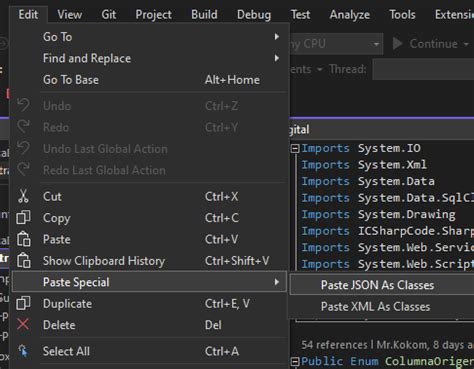Click the Undo arrow icon
Screen dimensions: 474x369
(x=23, y=105)
